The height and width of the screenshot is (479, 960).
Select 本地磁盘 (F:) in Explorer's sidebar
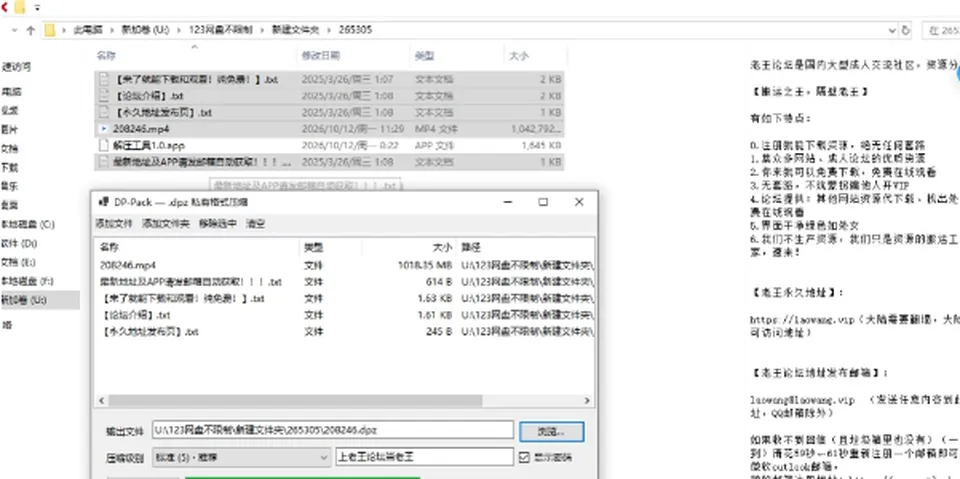pyautogui.click(x=28, y=281)
